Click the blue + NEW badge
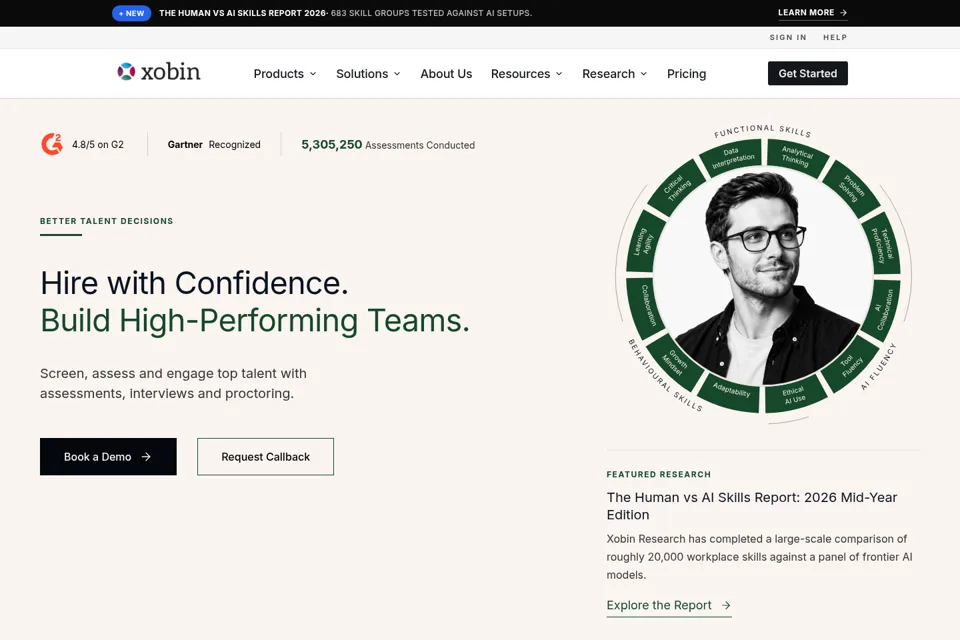 (132, 13)
